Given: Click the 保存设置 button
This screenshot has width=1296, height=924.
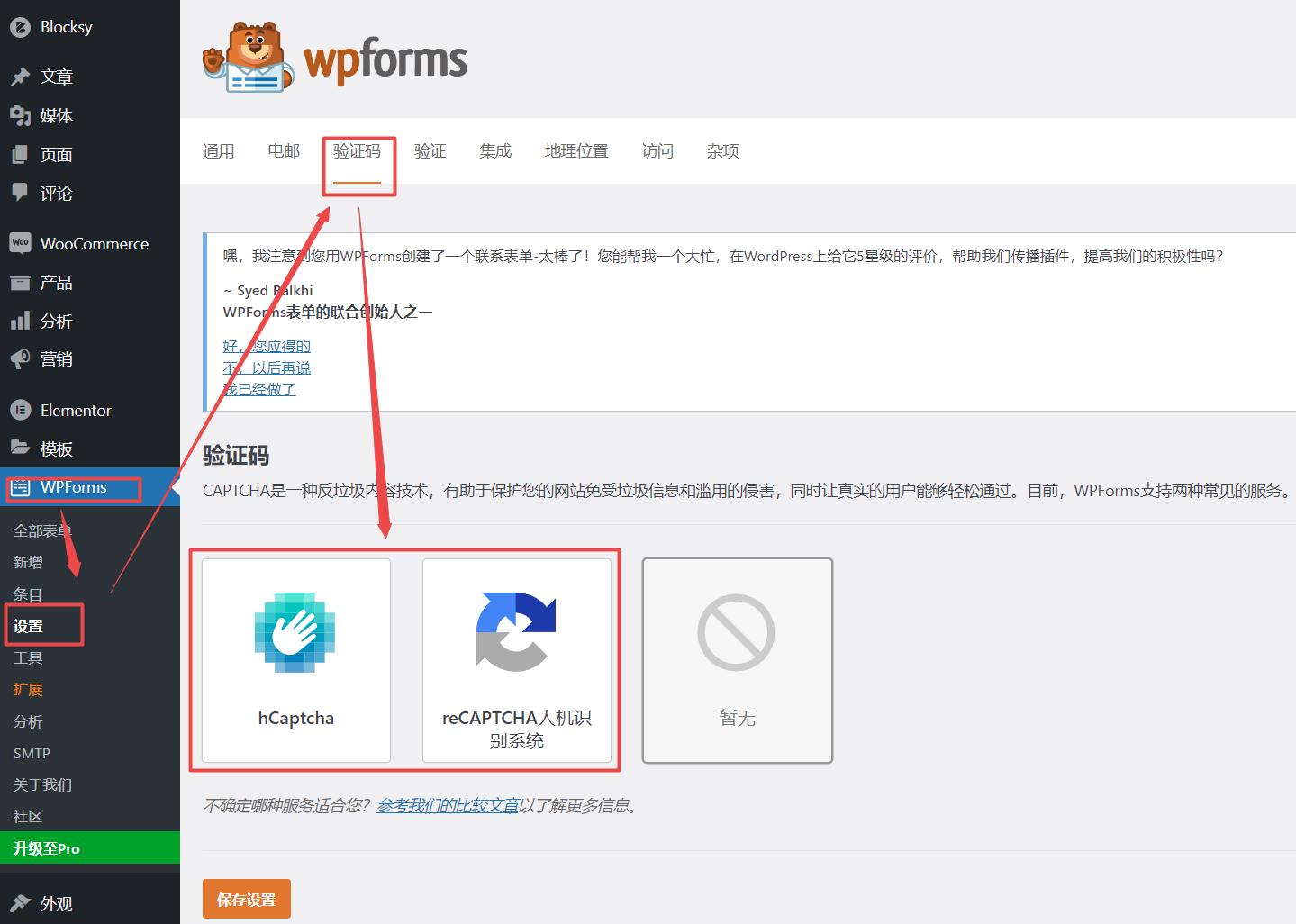Looking at the screenshot, I should (x=247, y=899).
